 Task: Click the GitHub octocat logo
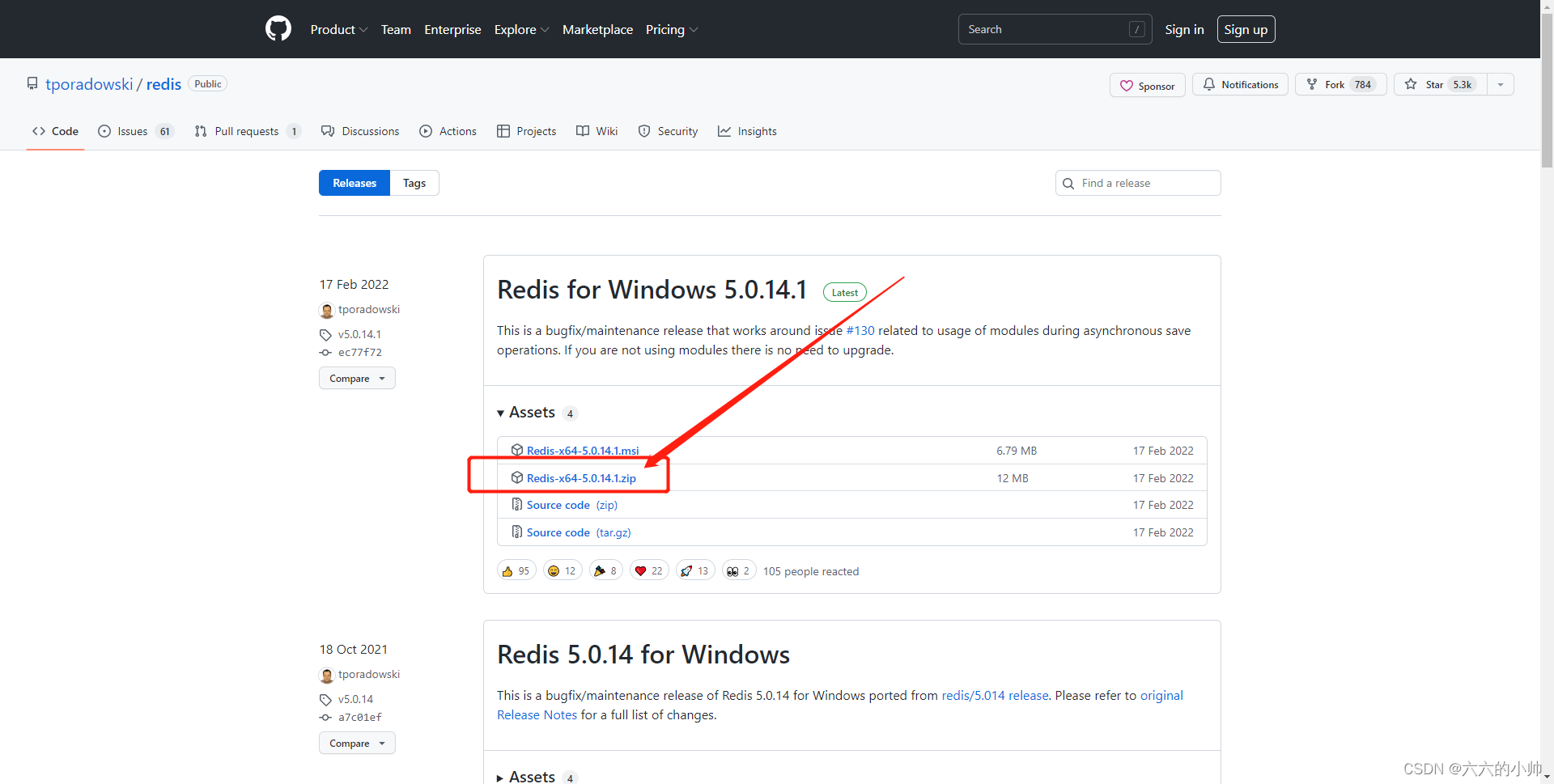[278, 29]
